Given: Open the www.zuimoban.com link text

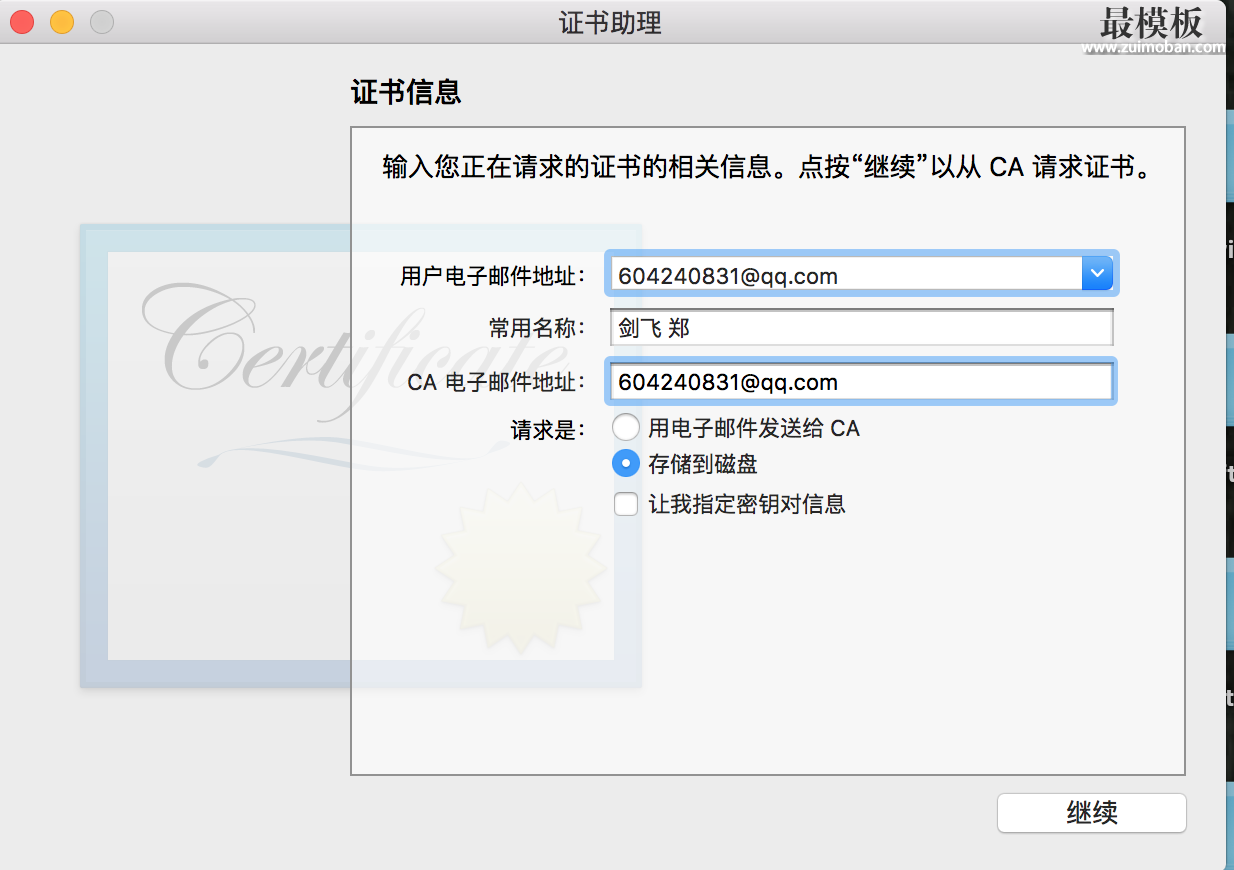Looking at the screenshot, I should pos(1152,47).
